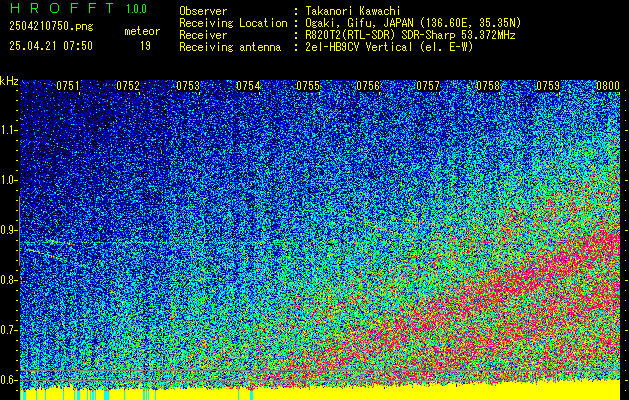629x400 pixels.
Task: Click the 0754 time marker
Action: coord(248,86)
